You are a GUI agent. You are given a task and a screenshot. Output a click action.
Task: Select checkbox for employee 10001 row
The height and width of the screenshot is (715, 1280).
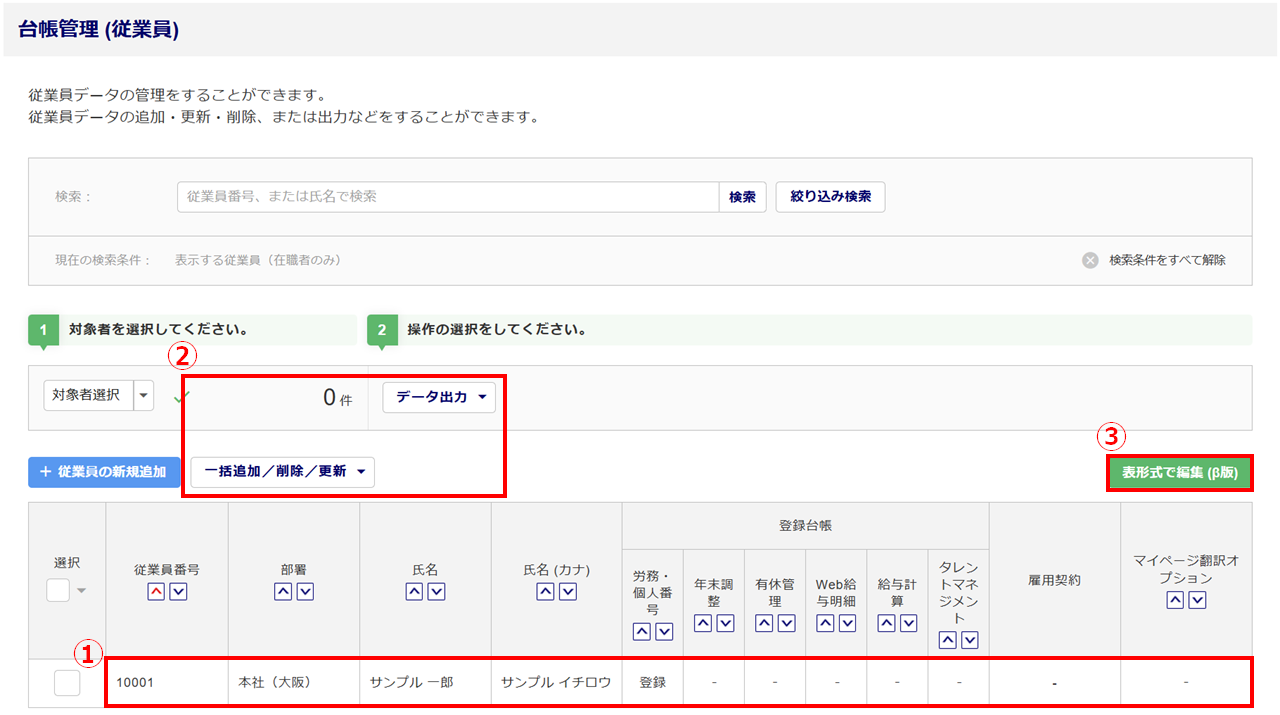pyautogui.click(x=67, y=683)
